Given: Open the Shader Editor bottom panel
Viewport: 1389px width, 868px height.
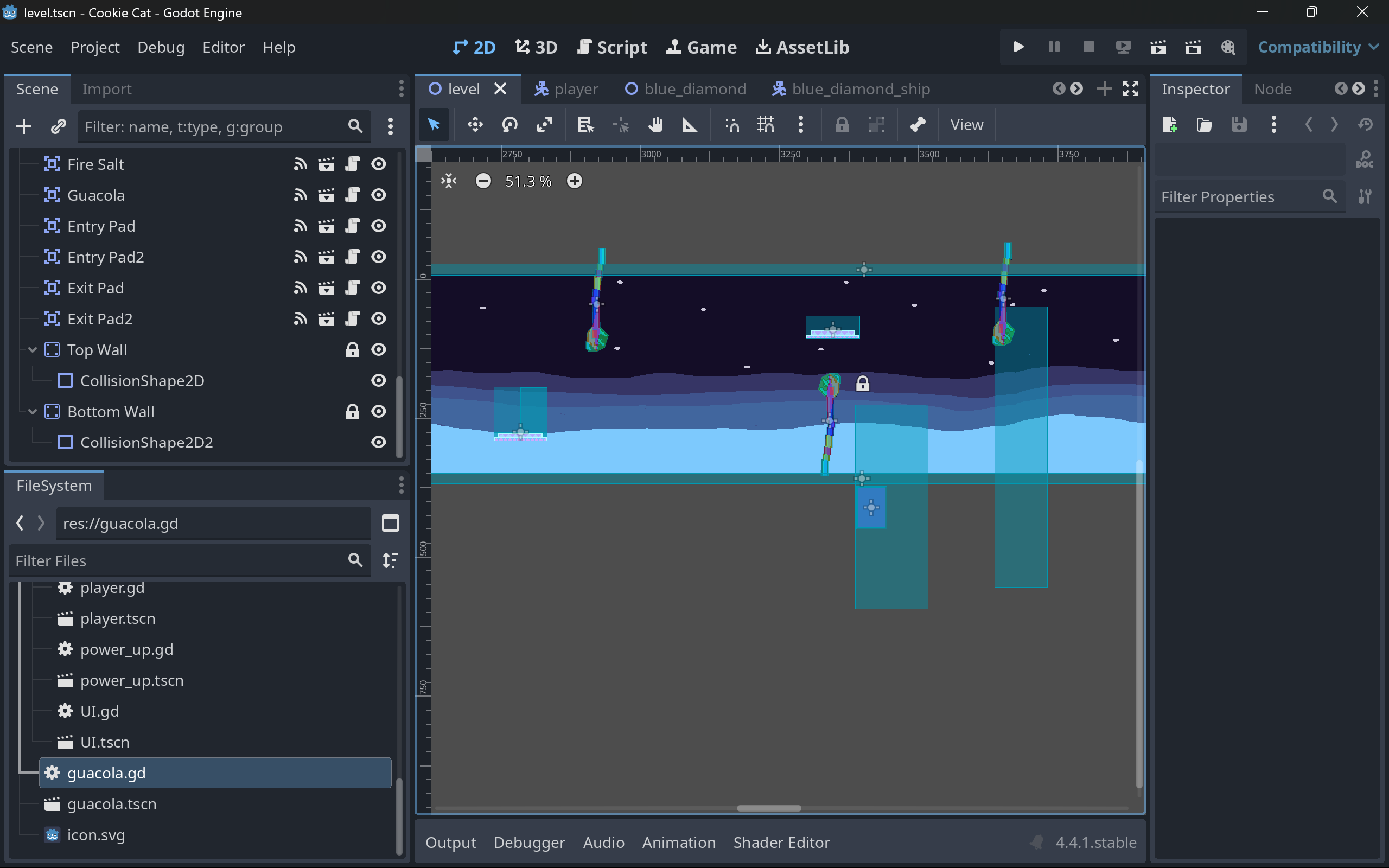Looking at the screenshot, I should (781, 842).
